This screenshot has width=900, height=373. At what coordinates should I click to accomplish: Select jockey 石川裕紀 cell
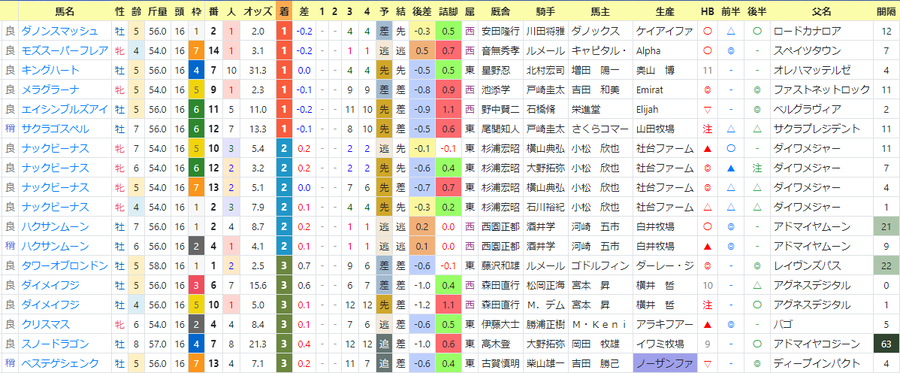point(546,207)
